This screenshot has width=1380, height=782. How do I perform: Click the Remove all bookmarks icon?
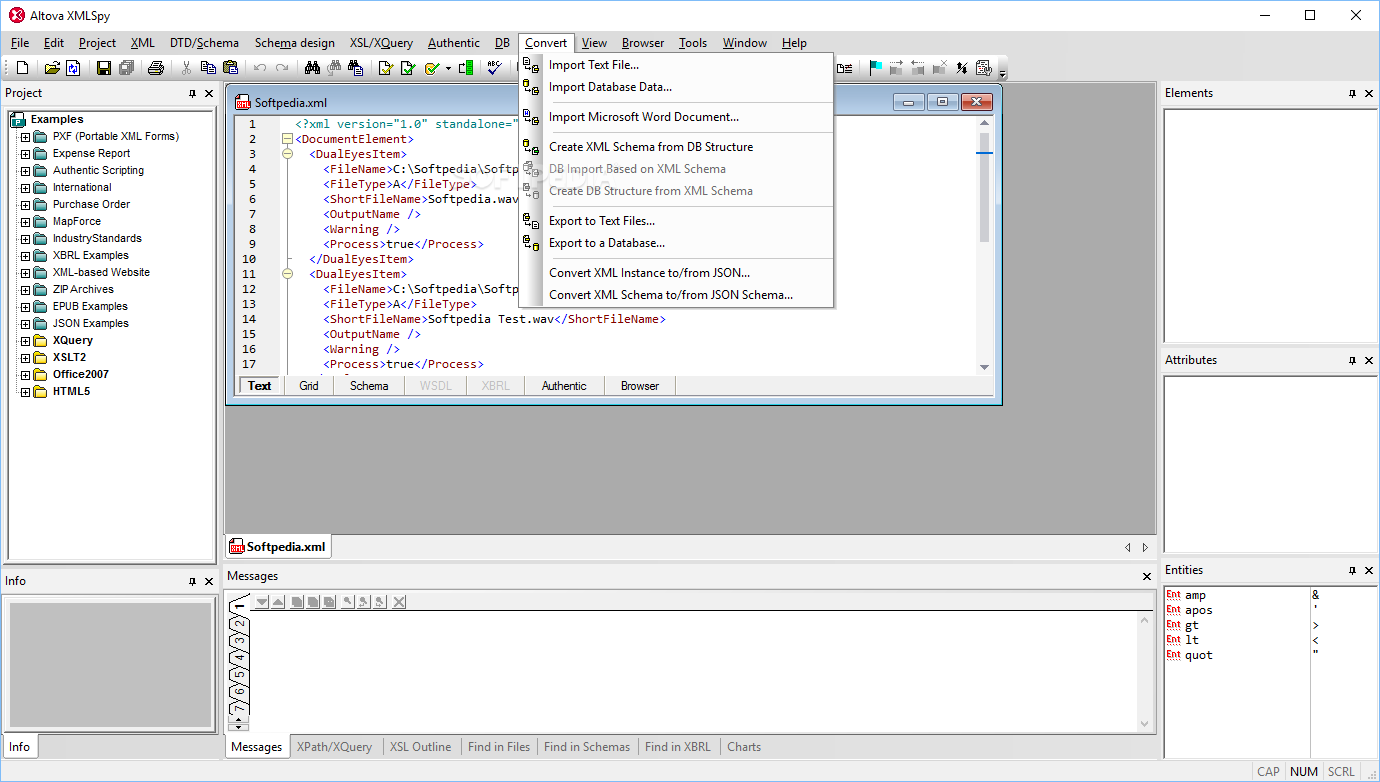pos(940,68)
